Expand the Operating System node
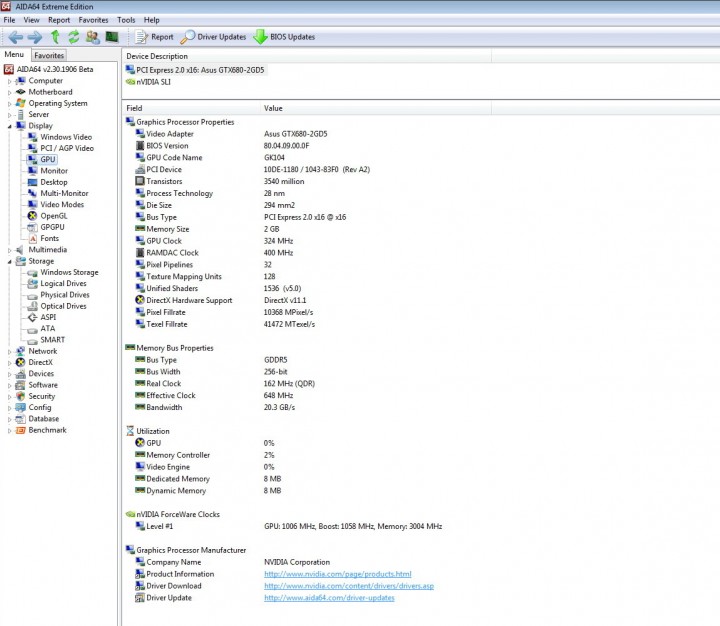720x626 pixels. pos(9,104)
